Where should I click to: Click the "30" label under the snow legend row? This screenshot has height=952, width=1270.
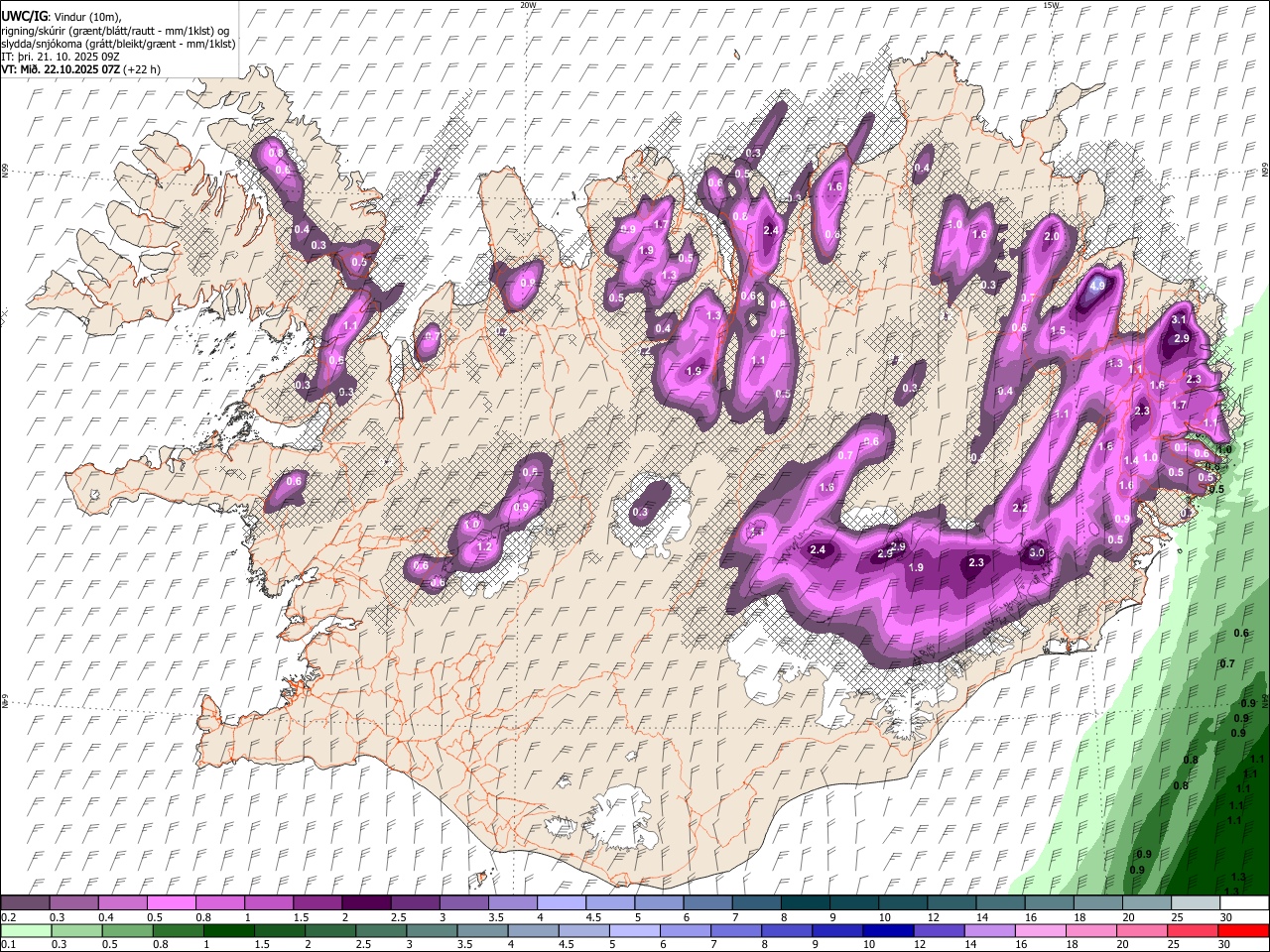1225,917
